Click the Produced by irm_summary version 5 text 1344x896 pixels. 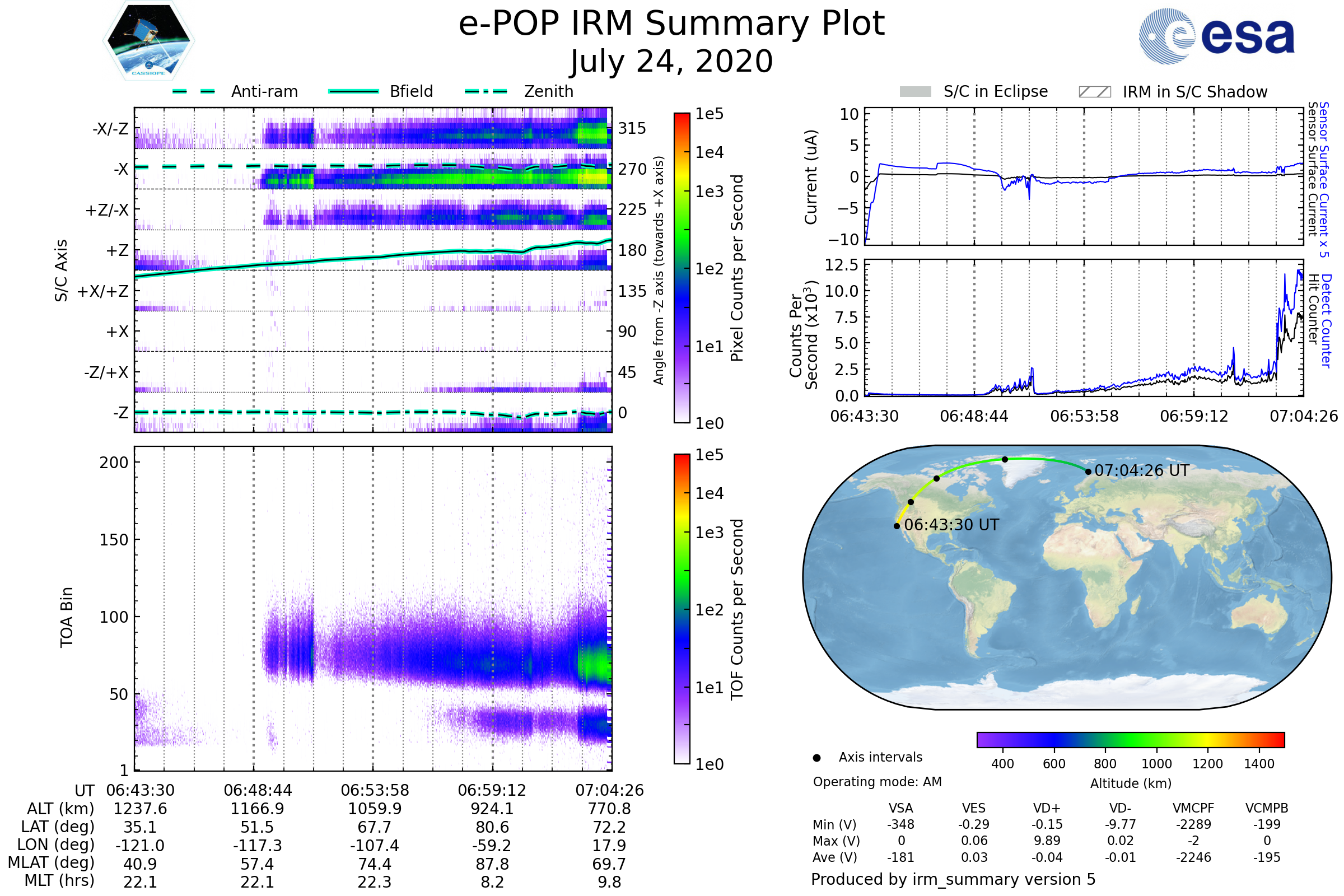coord(953,879)
